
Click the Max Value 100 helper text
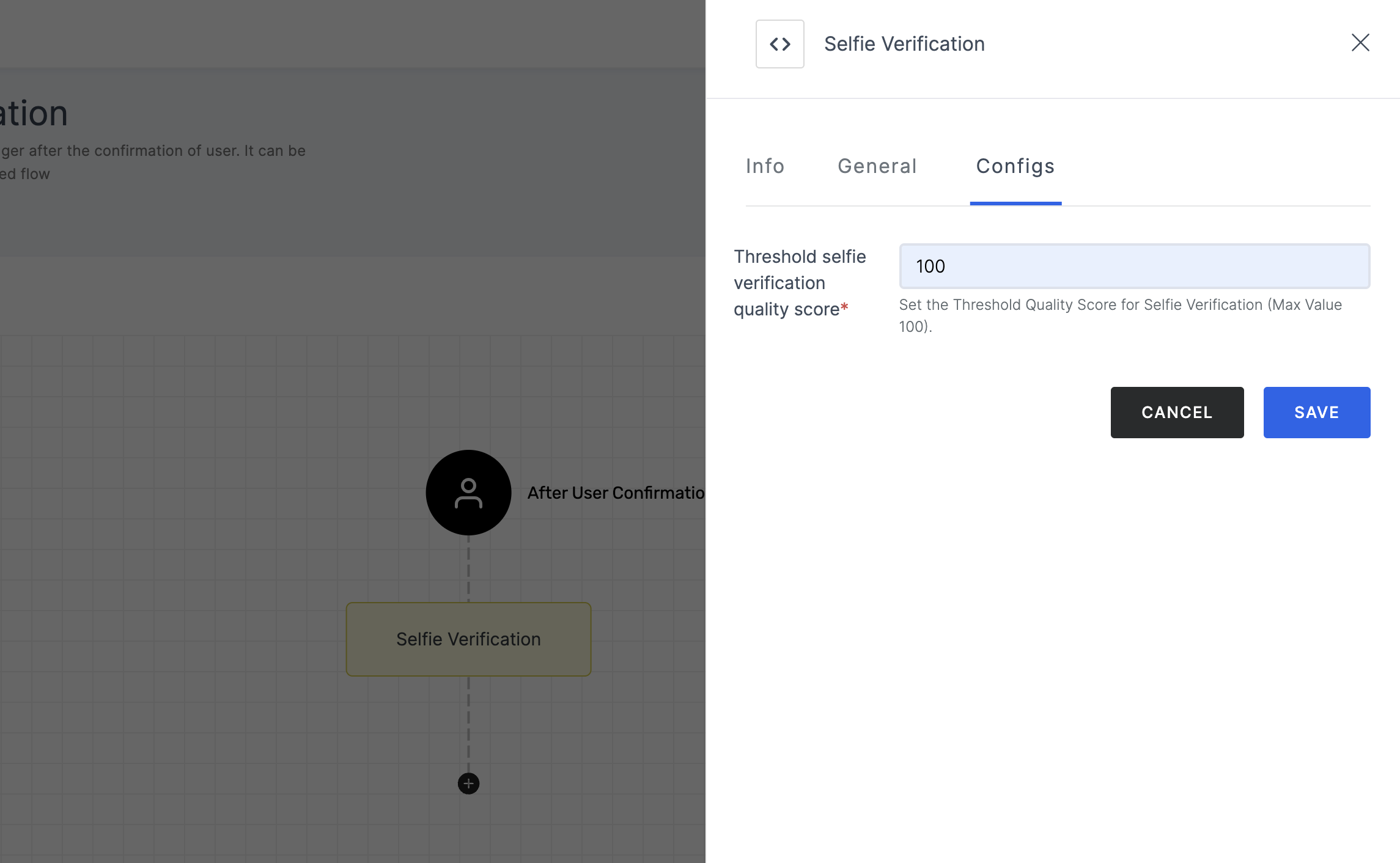pos(1120,315)
